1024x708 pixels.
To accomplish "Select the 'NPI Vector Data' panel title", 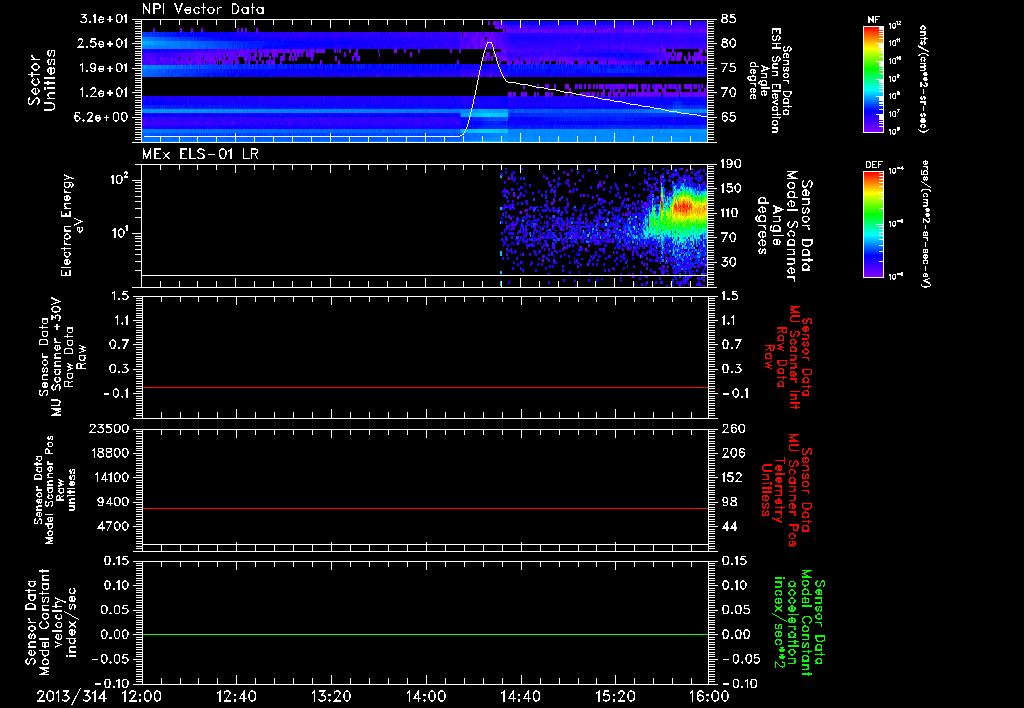I will tap(203, 9).
